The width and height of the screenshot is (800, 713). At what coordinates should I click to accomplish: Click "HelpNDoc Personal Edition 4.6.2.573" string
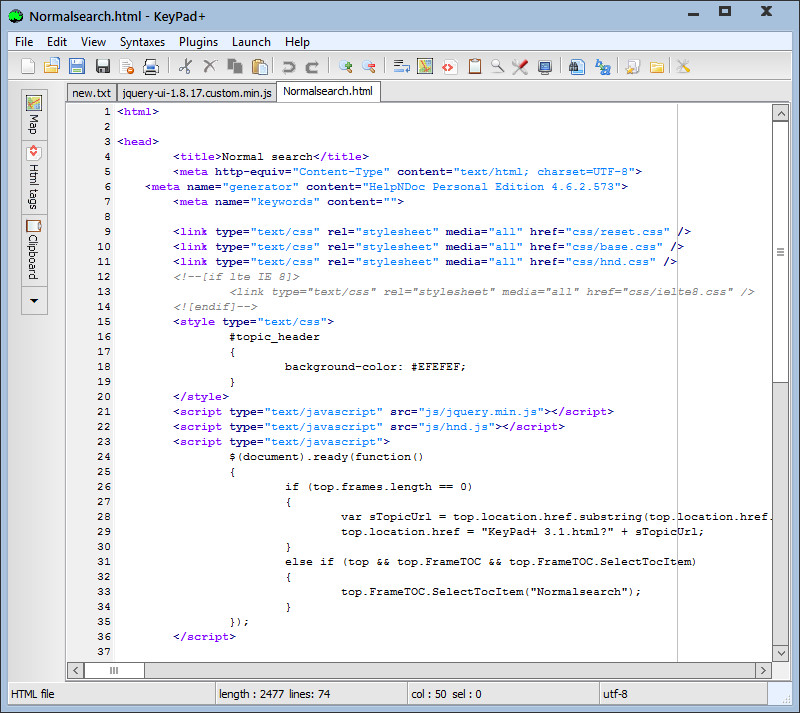[x=491, y=187]
